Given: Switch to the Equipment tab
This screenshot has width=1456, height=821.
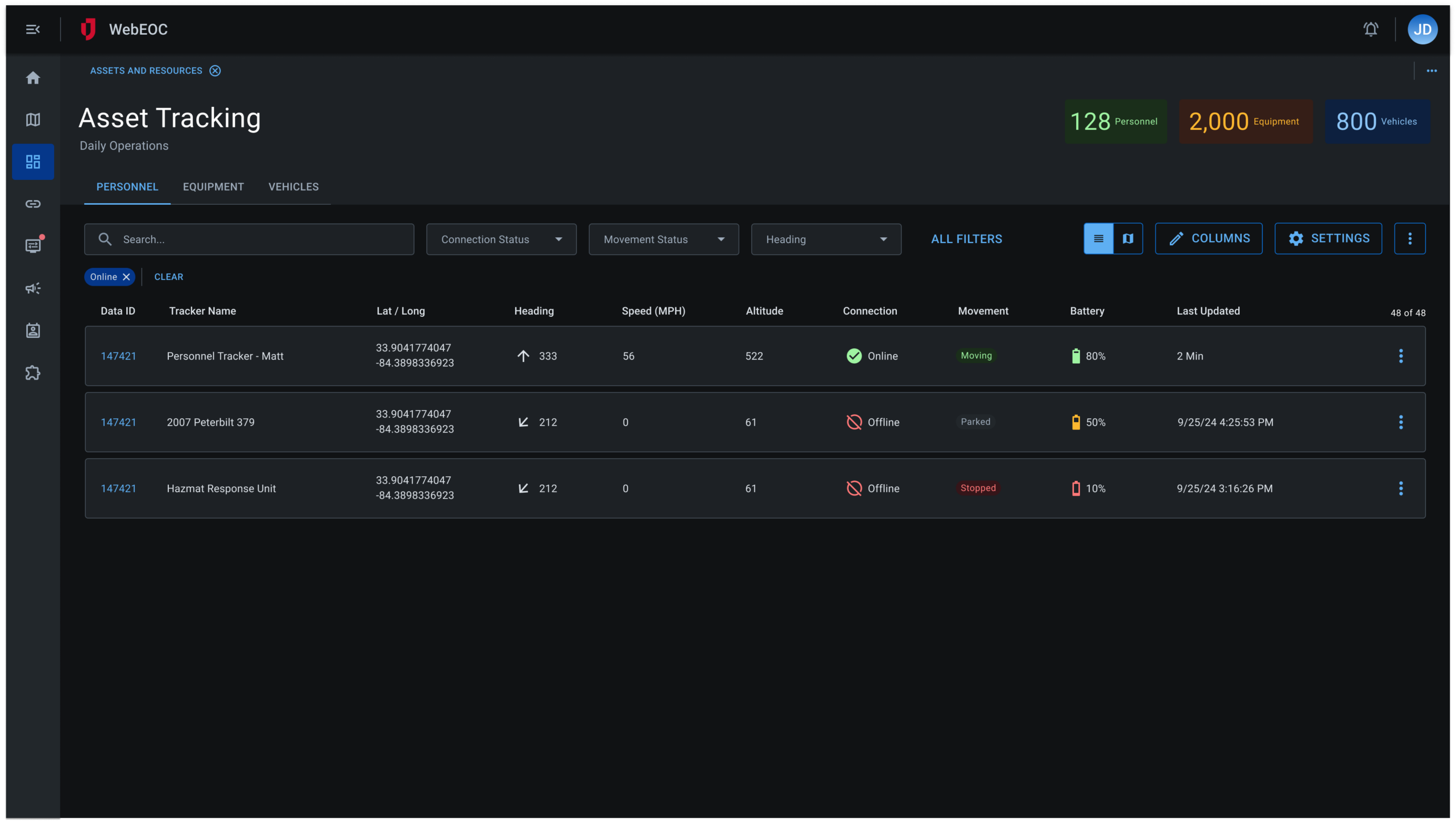Looking at the screenshot, I should pos(213,187).
